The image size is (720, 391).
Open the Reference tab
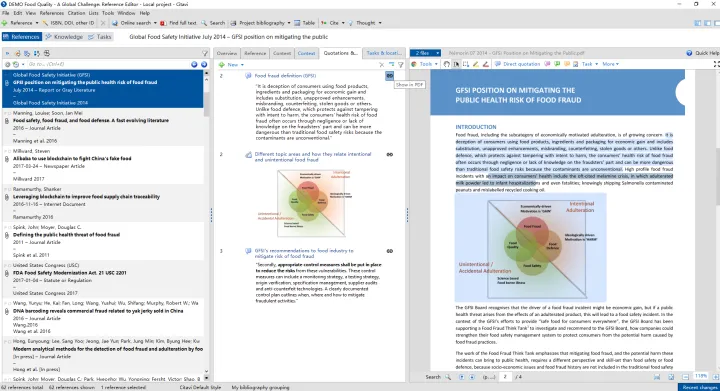(255, 53)
